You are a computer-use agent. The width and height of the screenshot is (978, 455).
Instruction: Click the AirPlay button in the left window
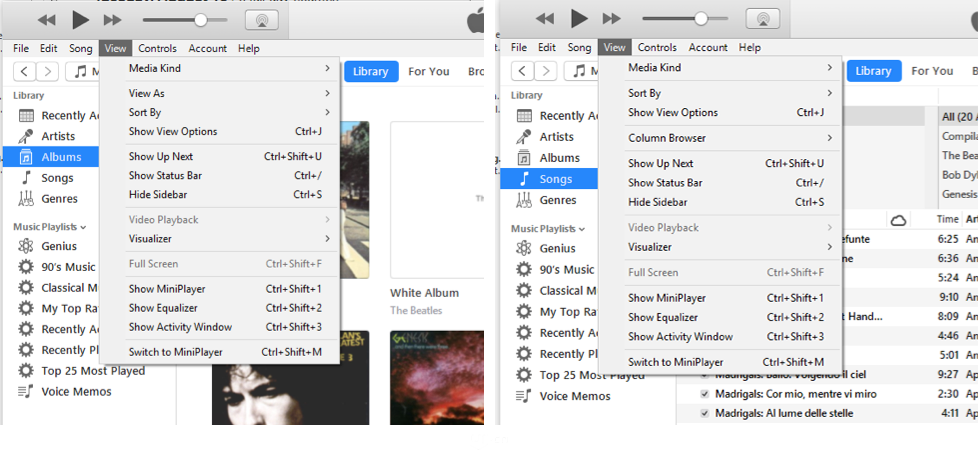262,20
